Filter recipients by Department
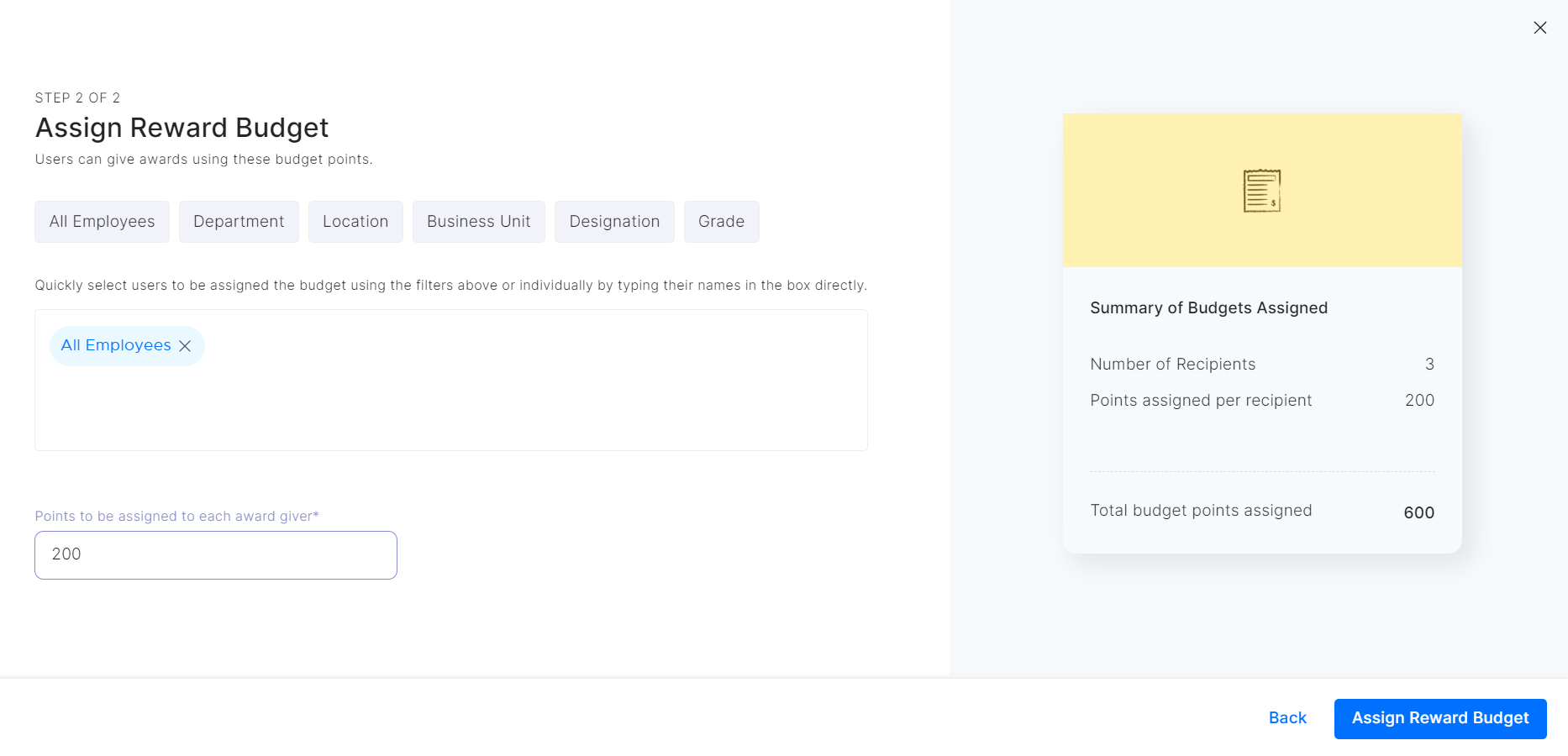 [239, 222]
